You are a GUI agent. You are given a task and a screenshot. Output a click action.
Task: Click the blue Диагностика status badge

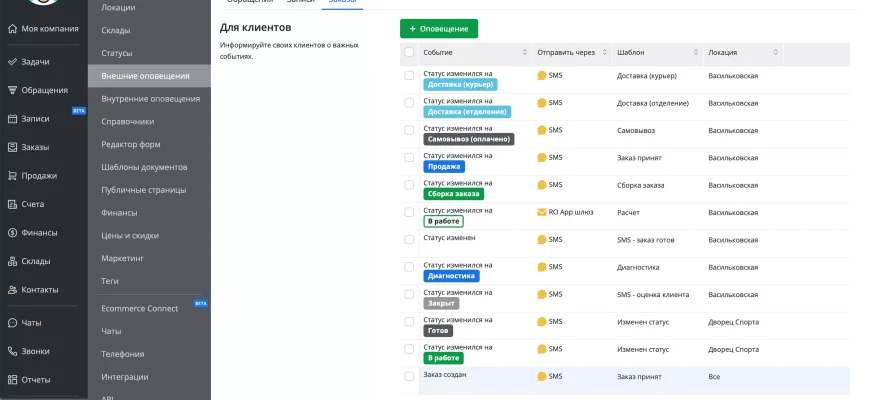coord(451,276)
